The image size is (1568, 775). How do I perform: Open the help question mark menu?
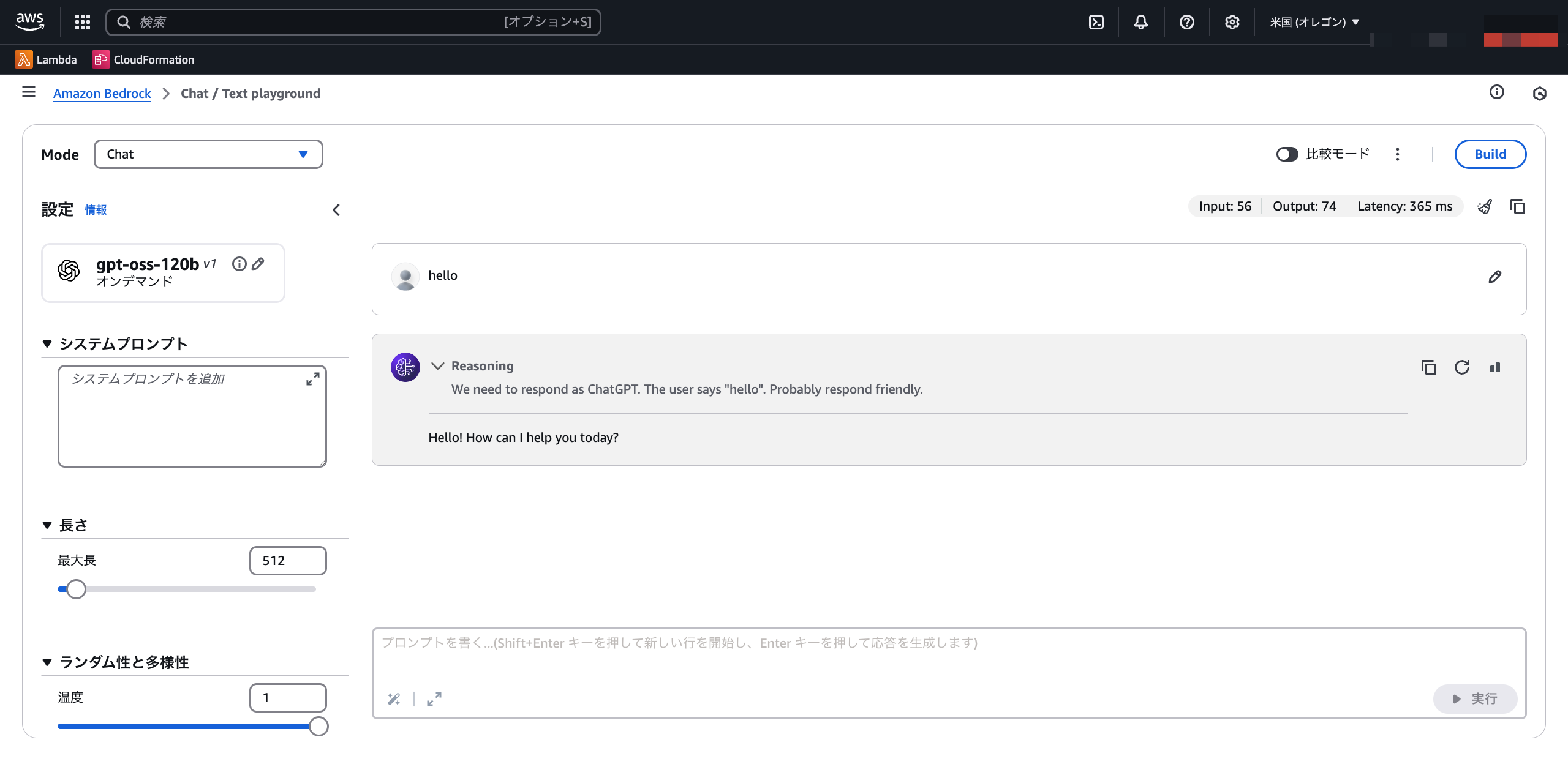(1187, 22)
